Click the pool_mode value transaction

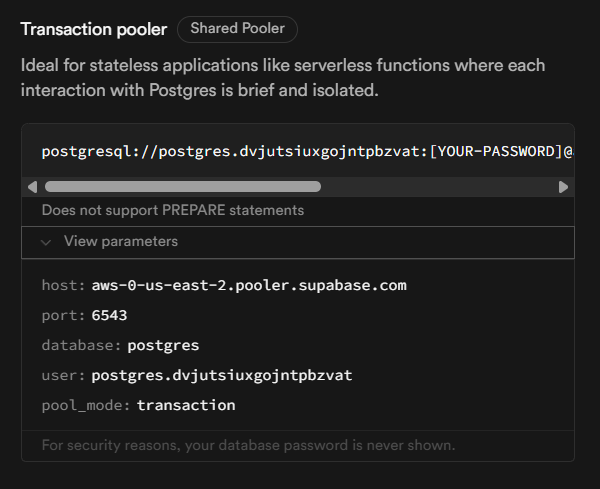(186, 405)
